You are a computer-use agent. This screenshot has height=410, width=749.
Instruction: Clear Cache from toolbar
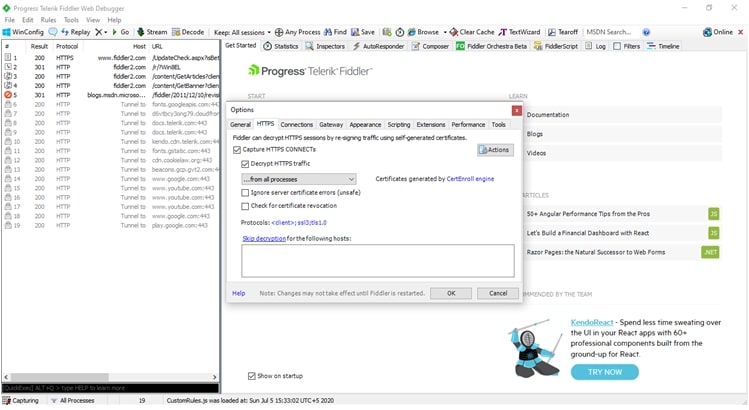[472, 32]
